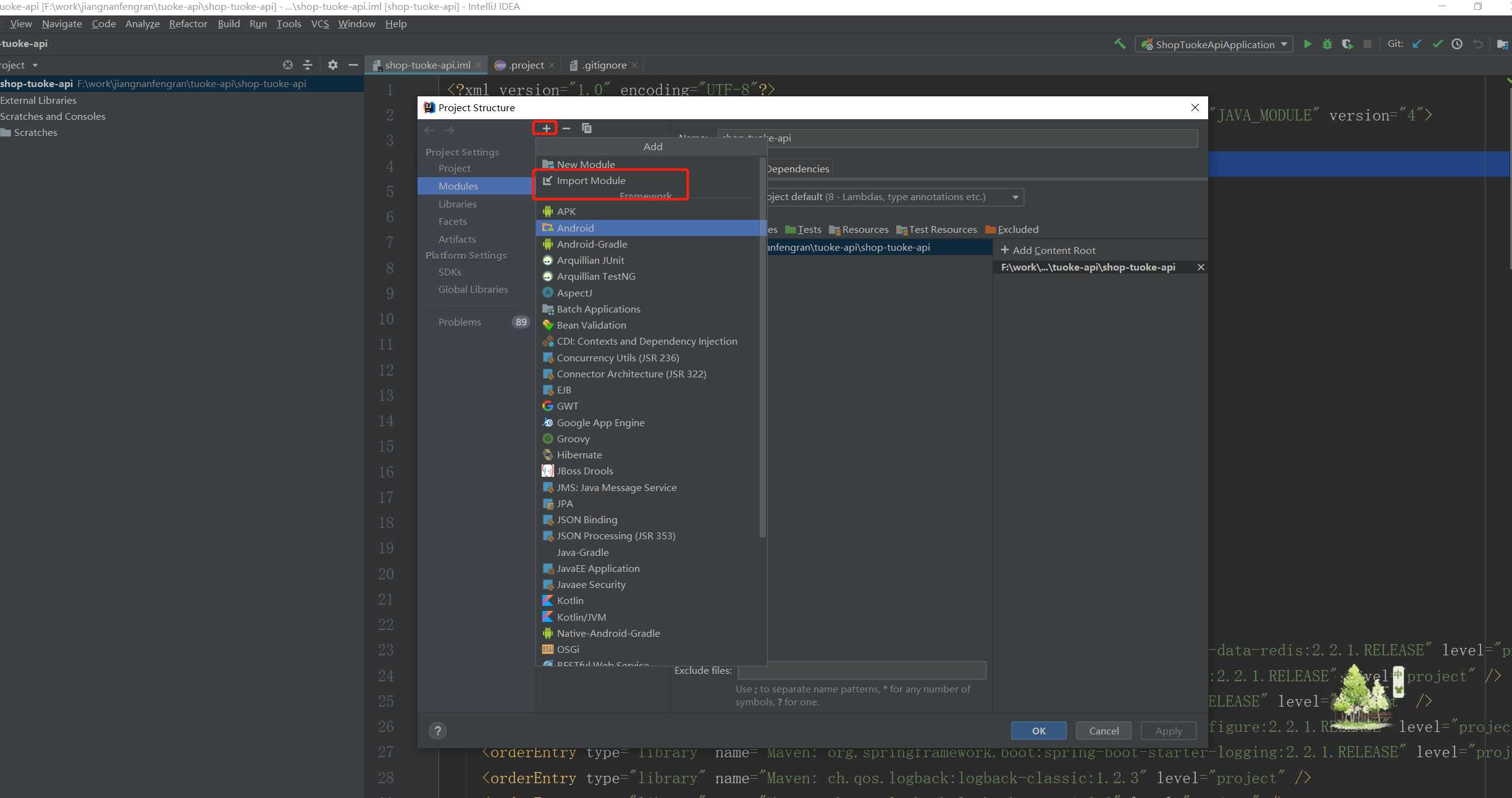Choose Kotlin/JVM in Add list
1512x798 pixels.
click(x=647, y=617)
